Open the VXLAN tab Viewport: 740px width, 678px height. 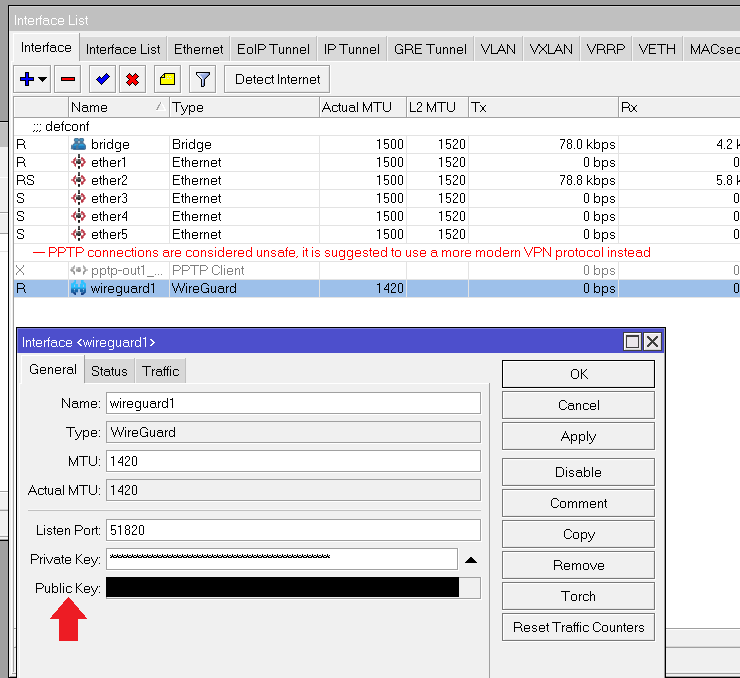pyautogui.click(x=551, y=49)
